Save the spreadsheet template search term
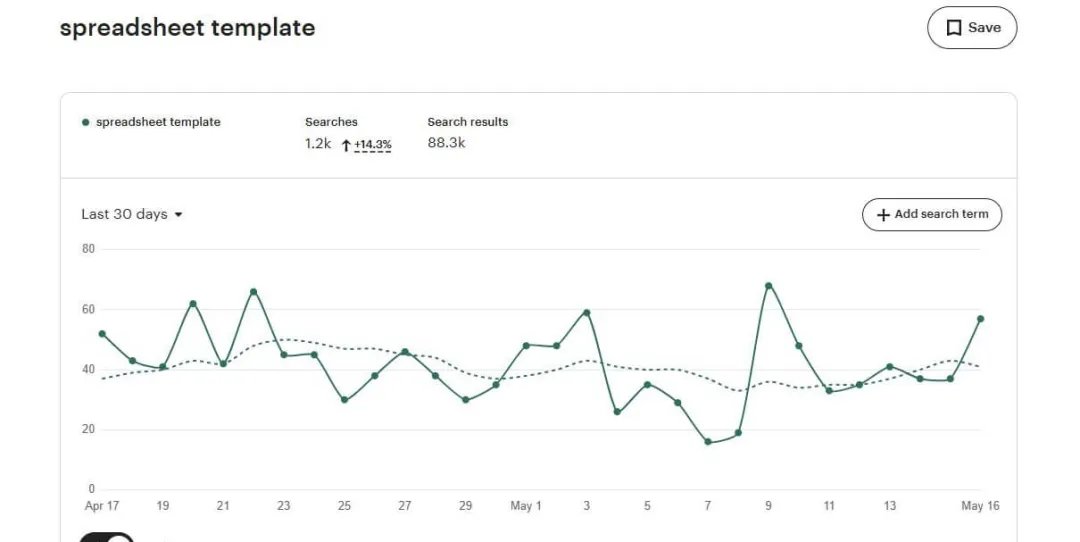 972,28
